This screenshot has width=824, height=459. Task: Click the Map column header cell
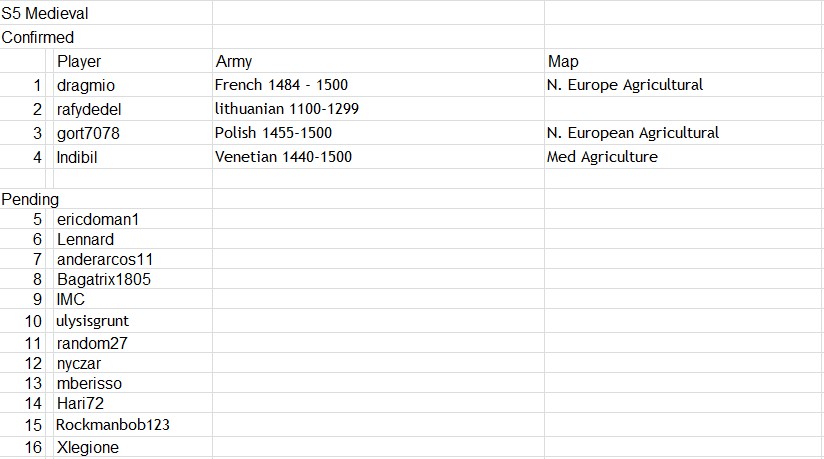[684, 61]
